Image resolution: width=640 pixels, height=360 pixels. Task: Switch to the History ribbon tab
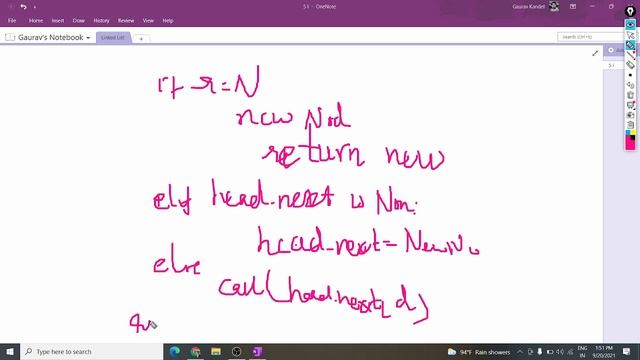101,20
